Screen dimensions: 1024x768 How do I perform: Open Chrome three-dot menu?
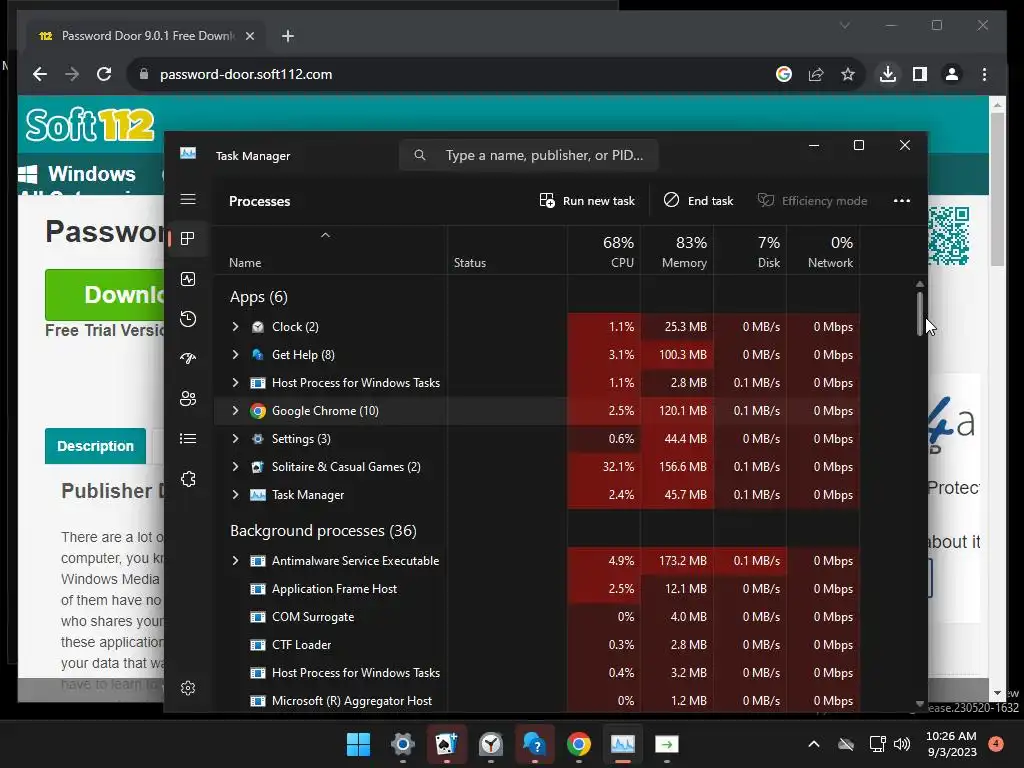pos(984,74)
